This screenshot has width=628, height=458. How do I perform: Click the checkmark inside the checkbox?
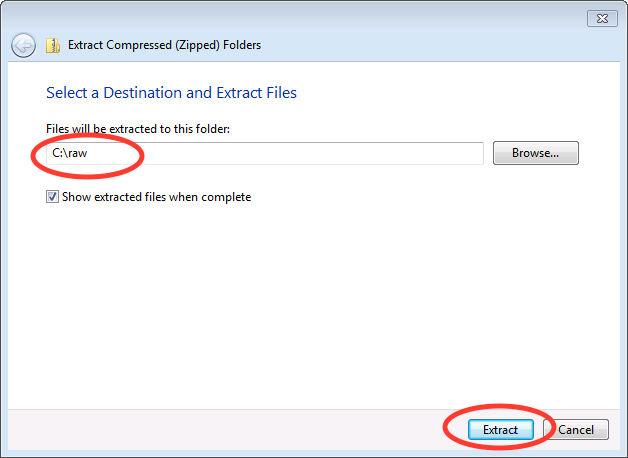click(52, 197)
